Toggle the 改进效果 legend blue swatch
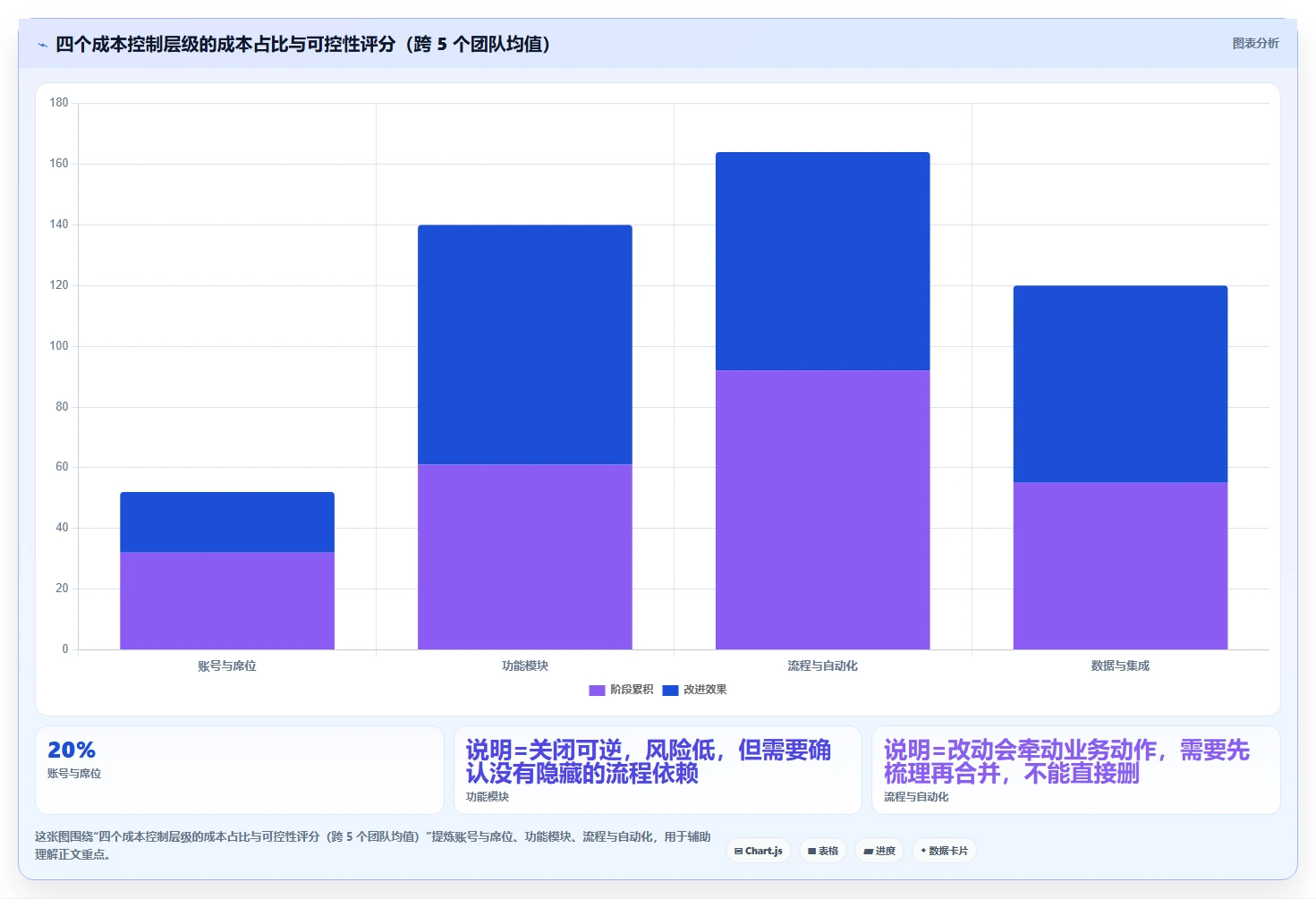 pos(670,690)
